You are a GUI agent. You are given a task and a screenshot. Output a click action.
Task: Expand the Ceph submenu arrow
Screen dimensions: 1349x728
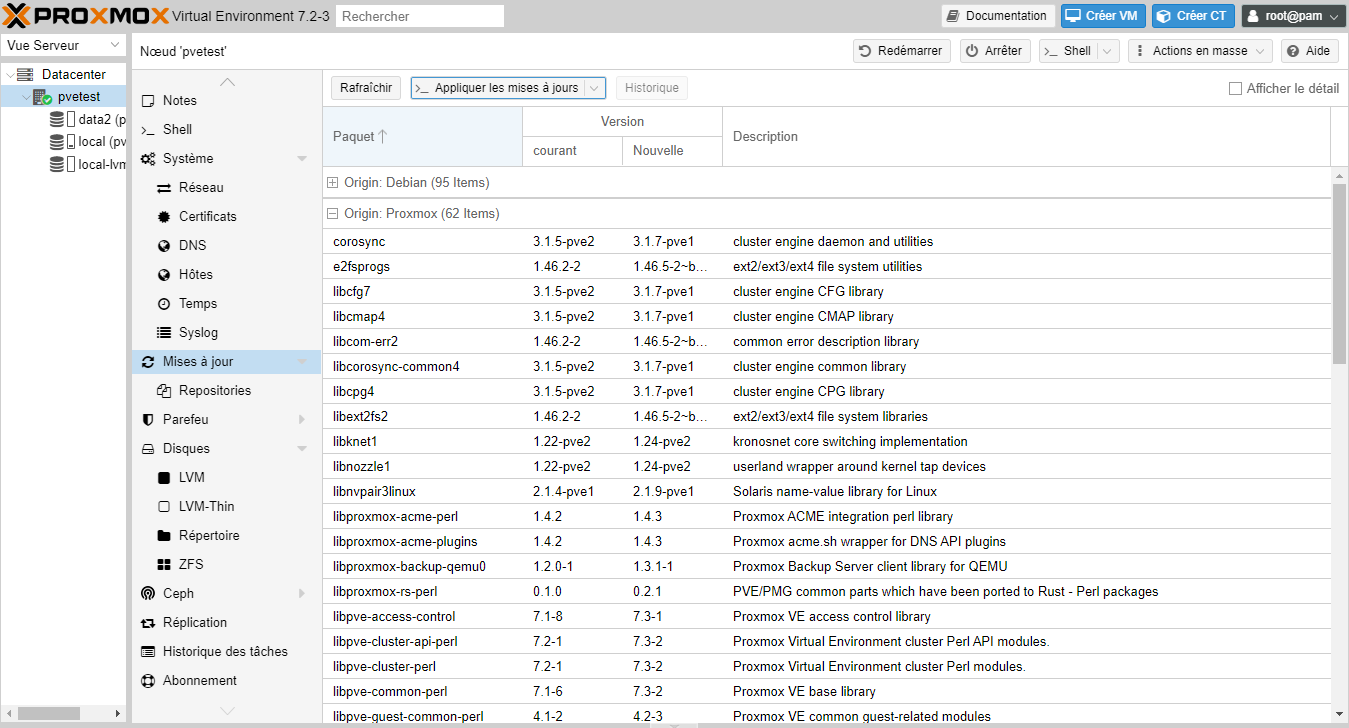click(x=302, y=593)
